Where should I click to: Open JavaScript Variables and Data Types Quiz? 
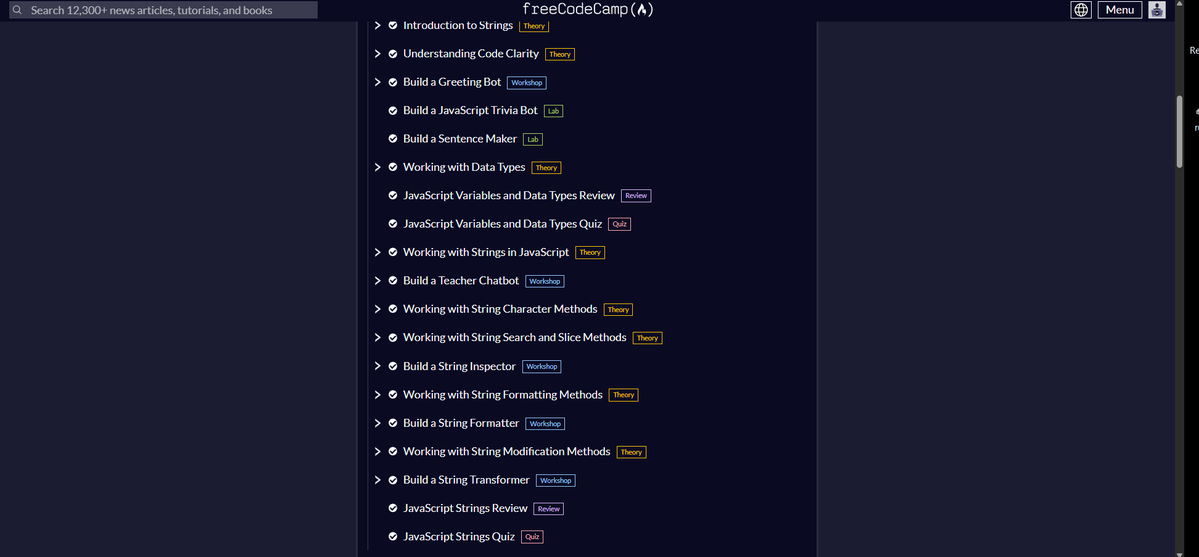point(502,223)
